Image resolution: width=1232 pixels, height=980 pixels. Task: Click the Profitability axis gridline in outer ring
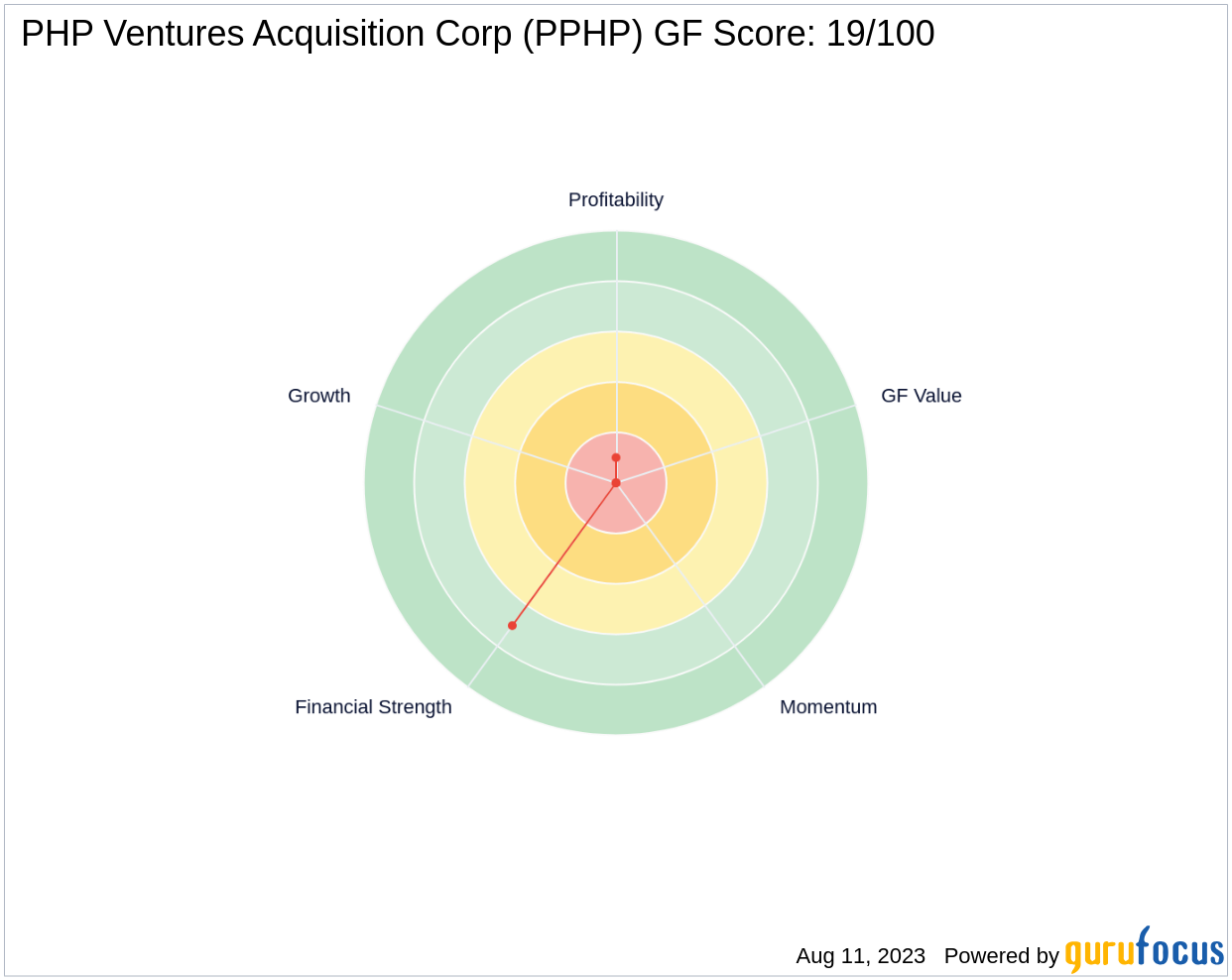[x=616, y=256]
